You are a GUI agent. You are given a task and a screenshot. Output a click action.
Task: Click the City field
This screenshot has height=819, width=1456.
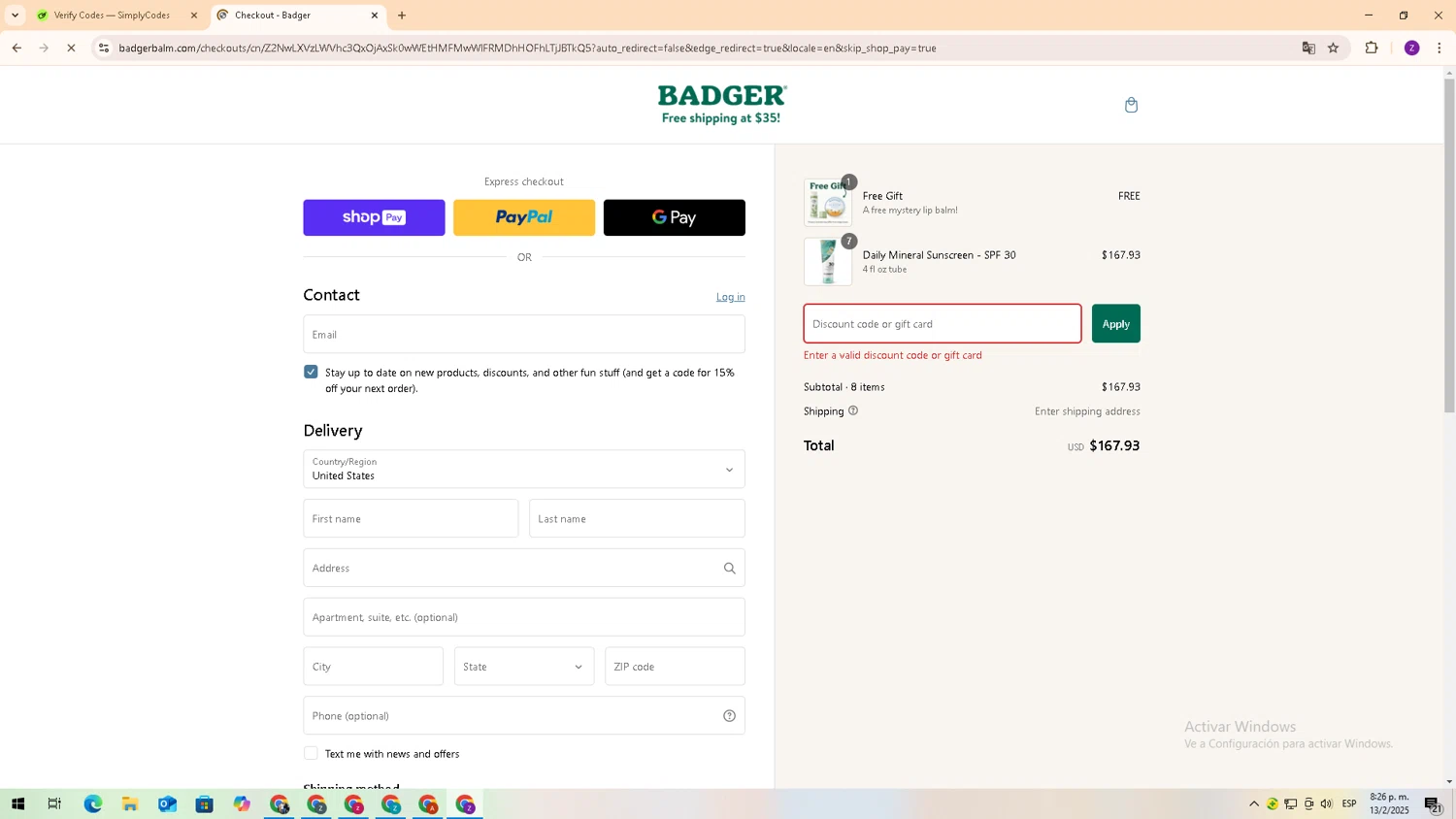[x=373, y=667]
